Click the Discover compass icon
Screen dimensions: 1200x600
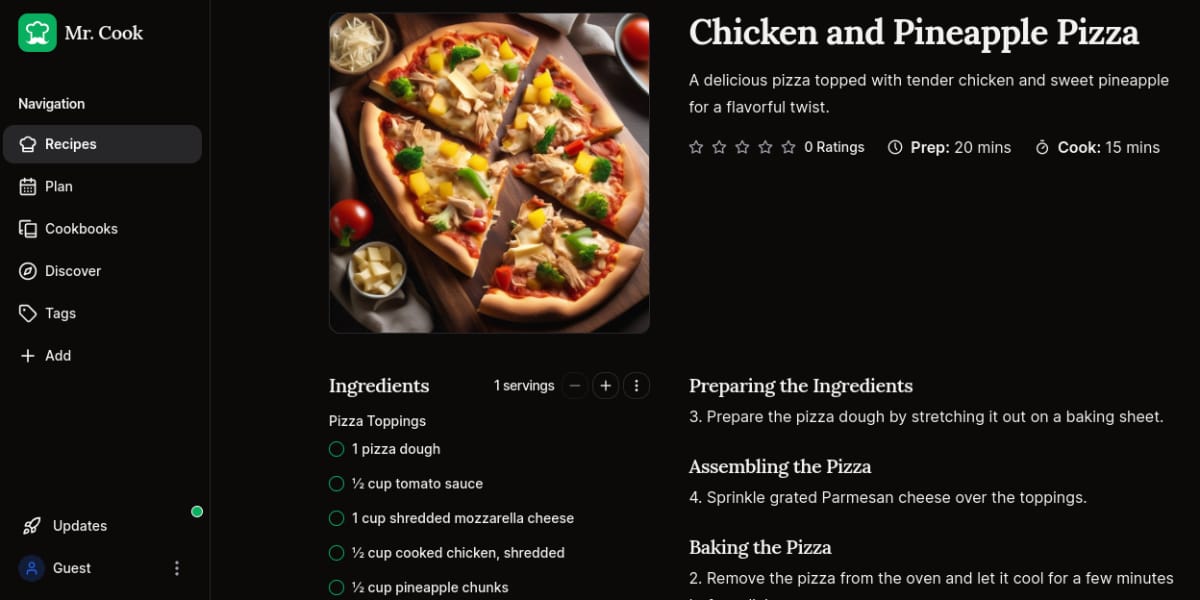tap(27, 270)
